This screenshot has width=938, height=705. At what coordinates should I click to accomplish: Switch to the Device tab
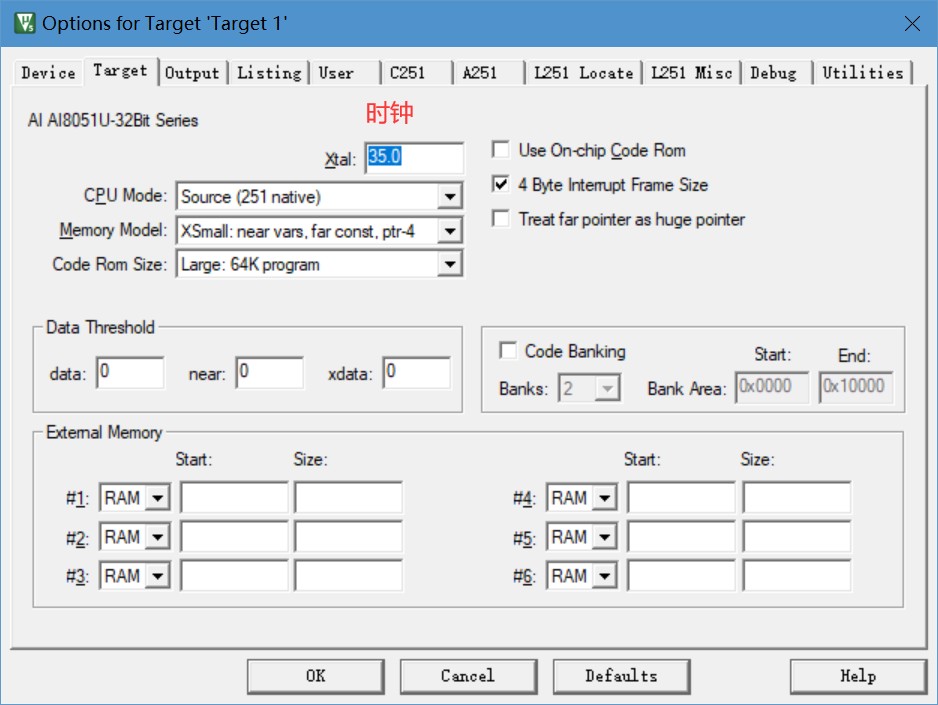pos(48,73)
